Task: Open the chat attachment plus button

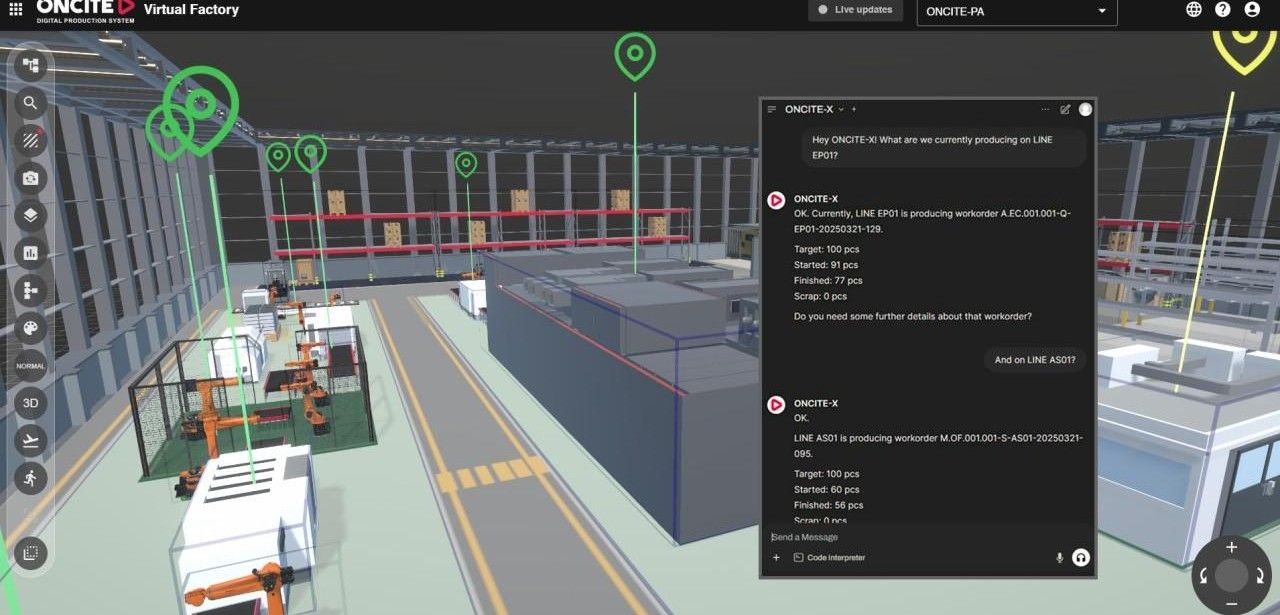Action: (776, 557)
